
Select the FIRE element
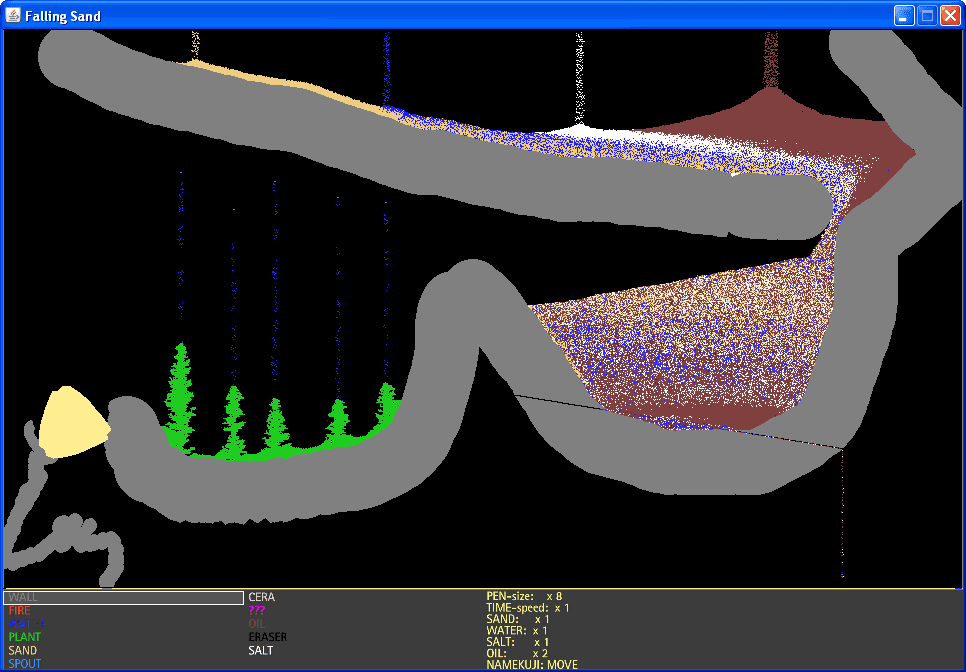[19, 611]
